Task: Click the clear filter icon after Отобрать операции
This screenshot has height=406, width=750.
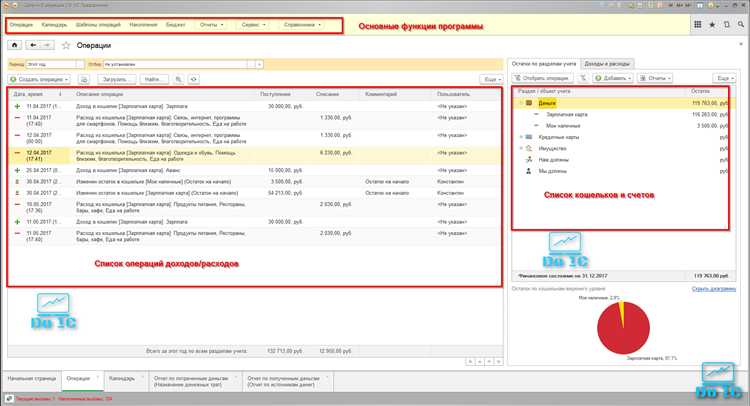Action: (x=583, y=78)
